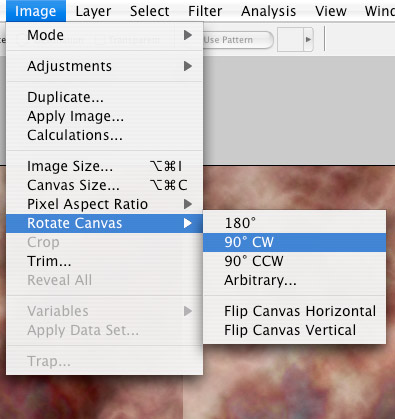This screenshot has width=395, height=419.
Task: Rotate canvas 180 degrees
Action: pyautogui.click(x=295, y=223)
